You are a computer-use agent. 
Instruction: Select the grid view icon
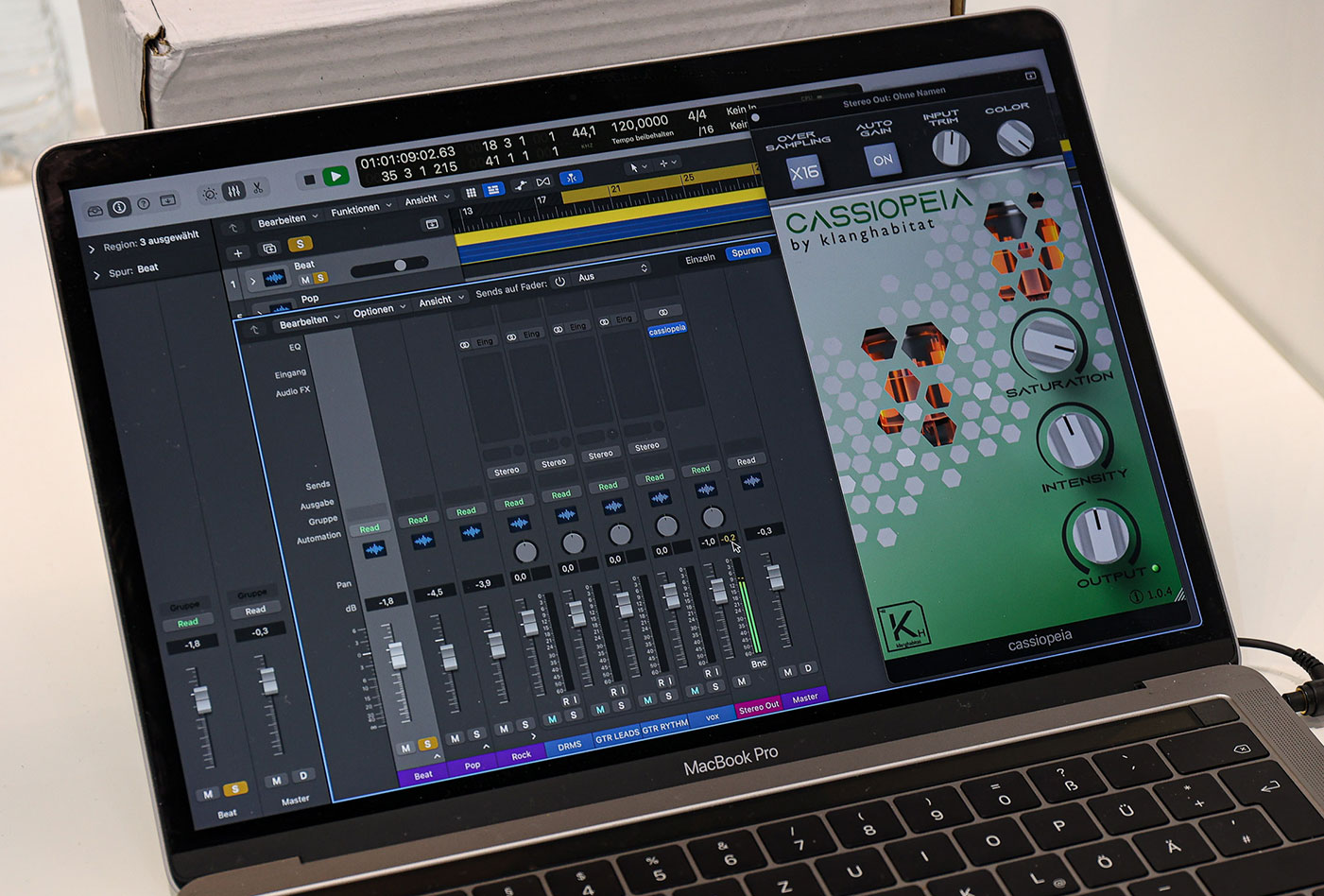point(471,193)
